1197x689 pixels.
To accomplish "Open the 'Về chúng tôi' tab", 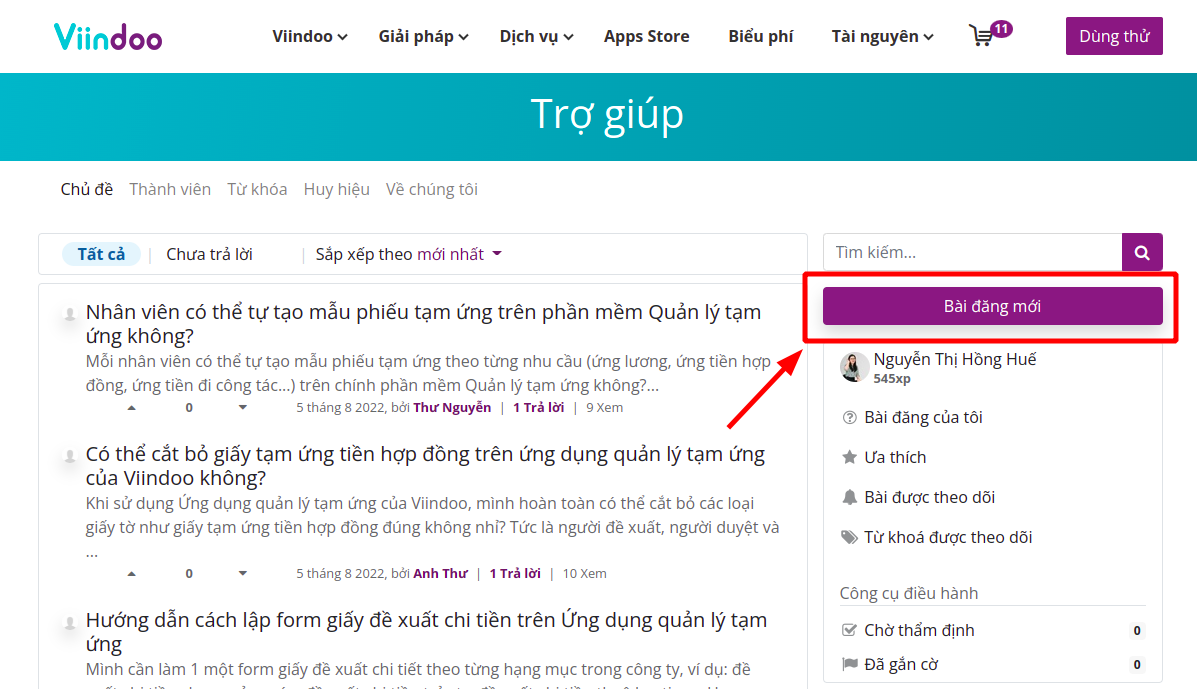I will (x=432, y=189).
